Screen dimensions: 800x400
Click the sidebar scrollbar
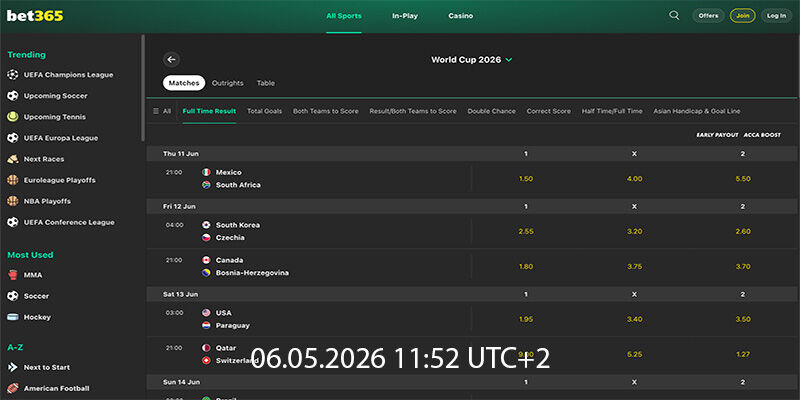[143, 88]
